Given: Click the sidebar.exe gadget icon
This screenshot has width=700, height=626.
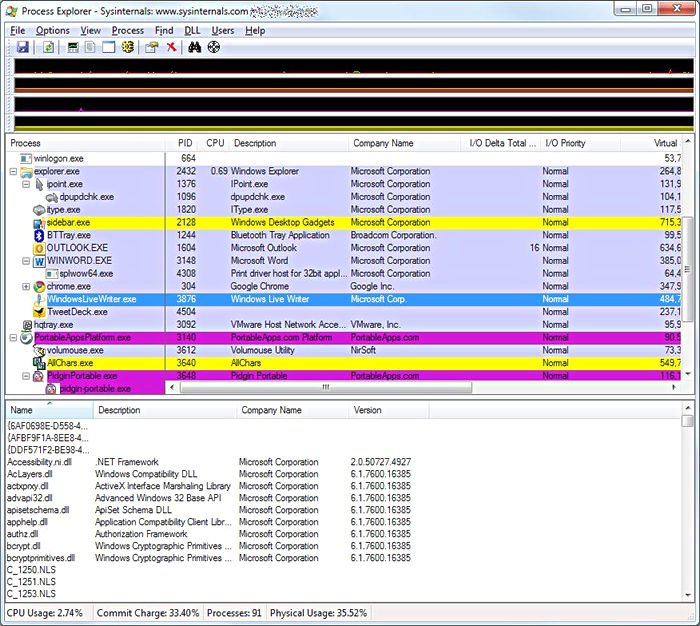Looking at the screenshot, I should tap(39, 223).
